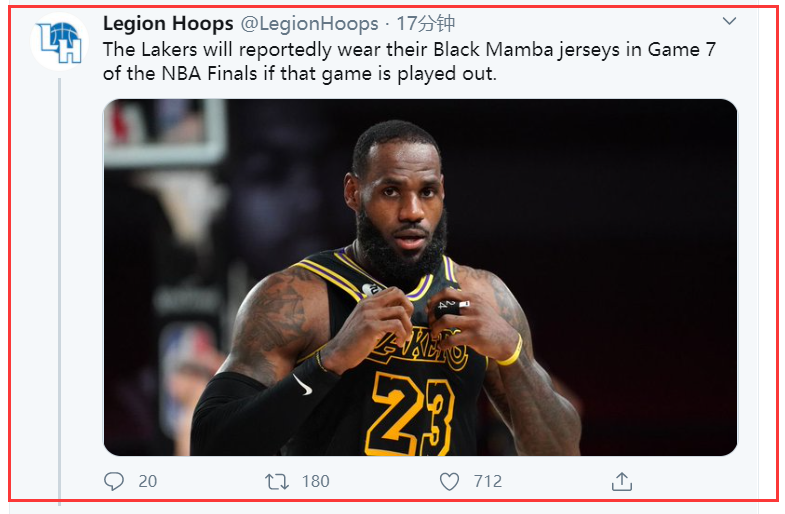Click the retweet count 180
This screenshot has height=514, width=785.
coord(315,481)
